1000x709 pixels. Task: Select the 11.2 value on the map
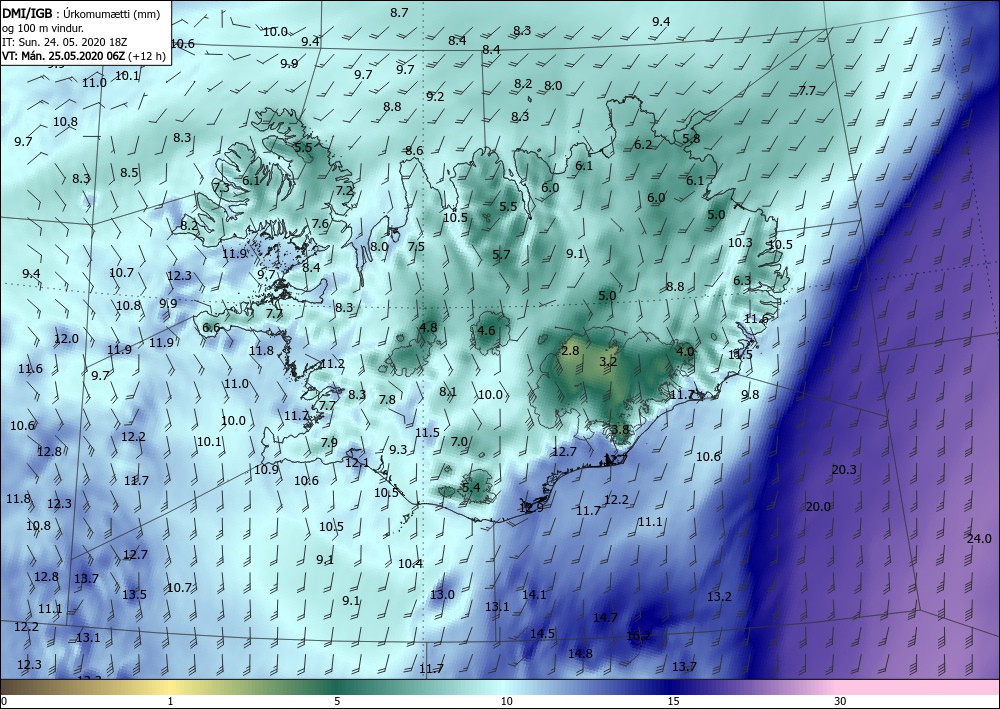[332, 364]
